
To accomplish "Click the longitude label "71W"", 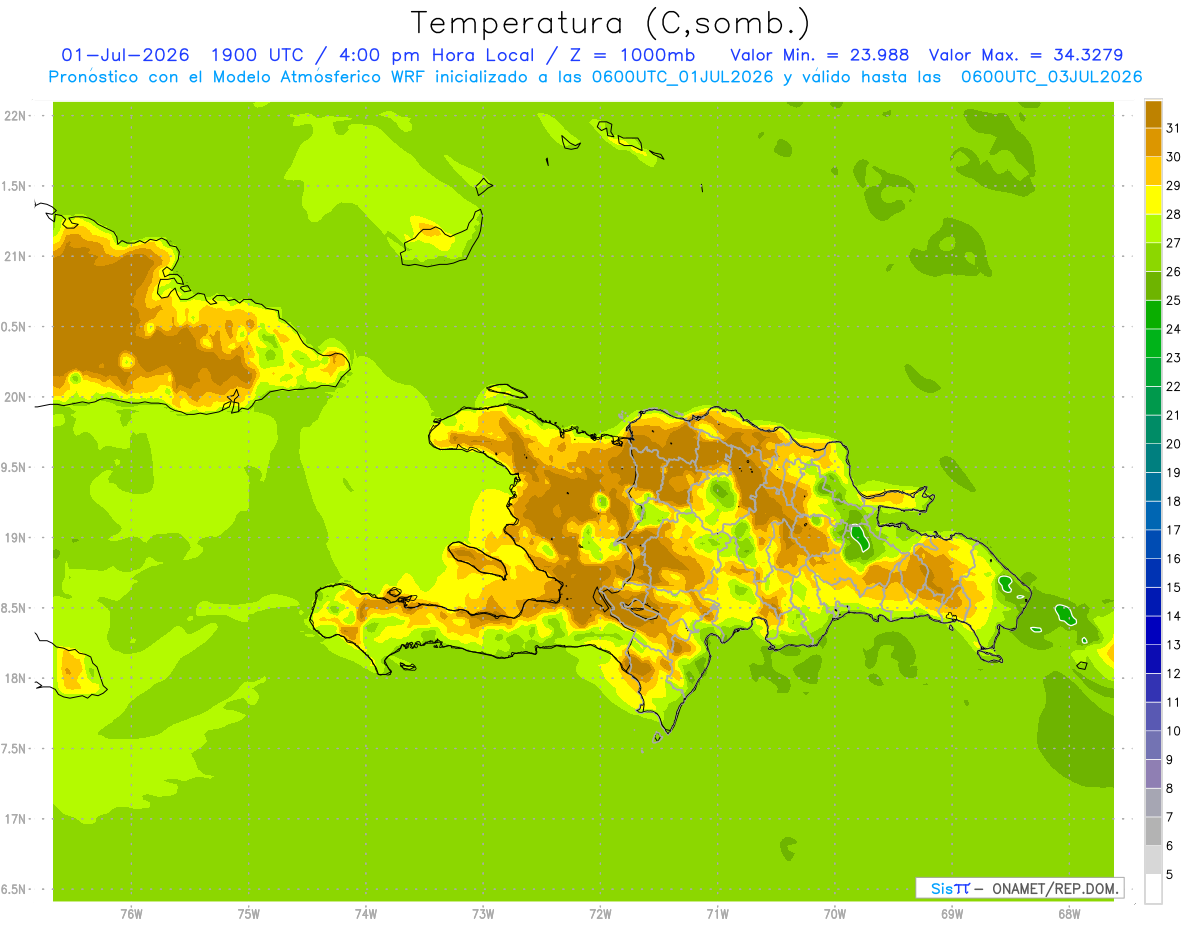I will click(x=717, y=914).
